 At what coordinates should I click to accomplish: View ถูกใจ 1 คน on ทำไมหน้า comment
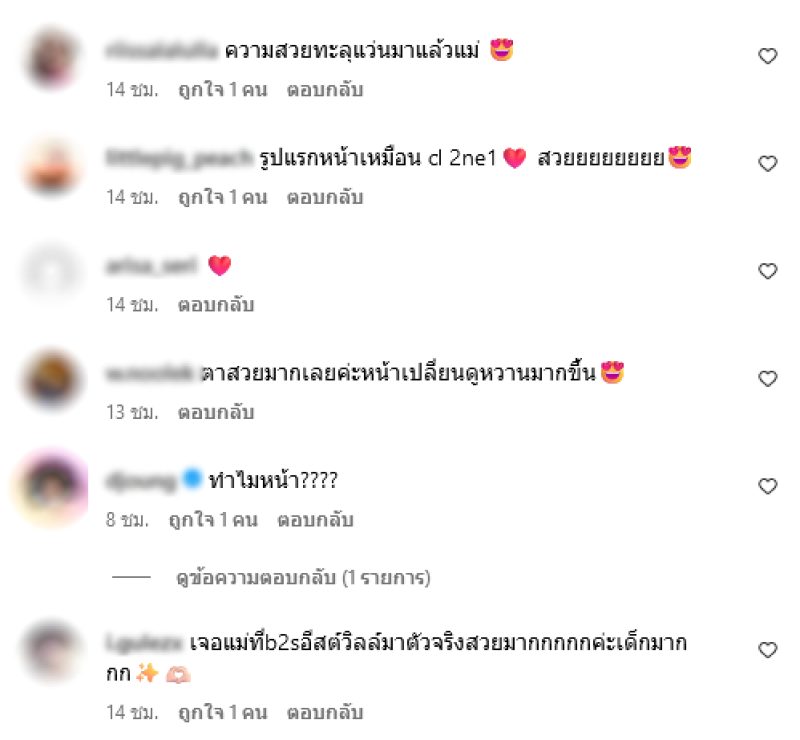coord(213,520)
